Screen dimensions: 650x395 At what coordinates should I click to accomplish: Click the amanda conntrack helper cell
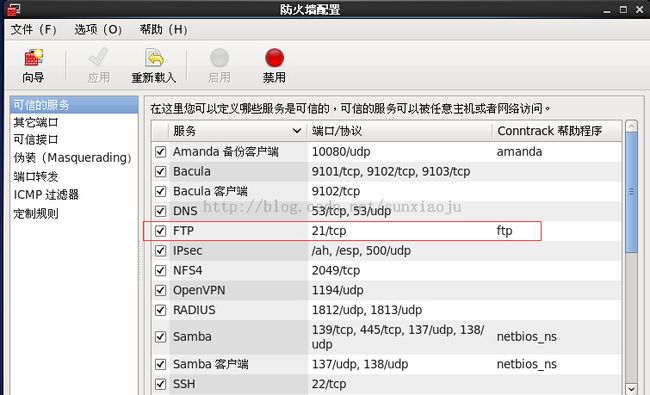pos(519,152)
